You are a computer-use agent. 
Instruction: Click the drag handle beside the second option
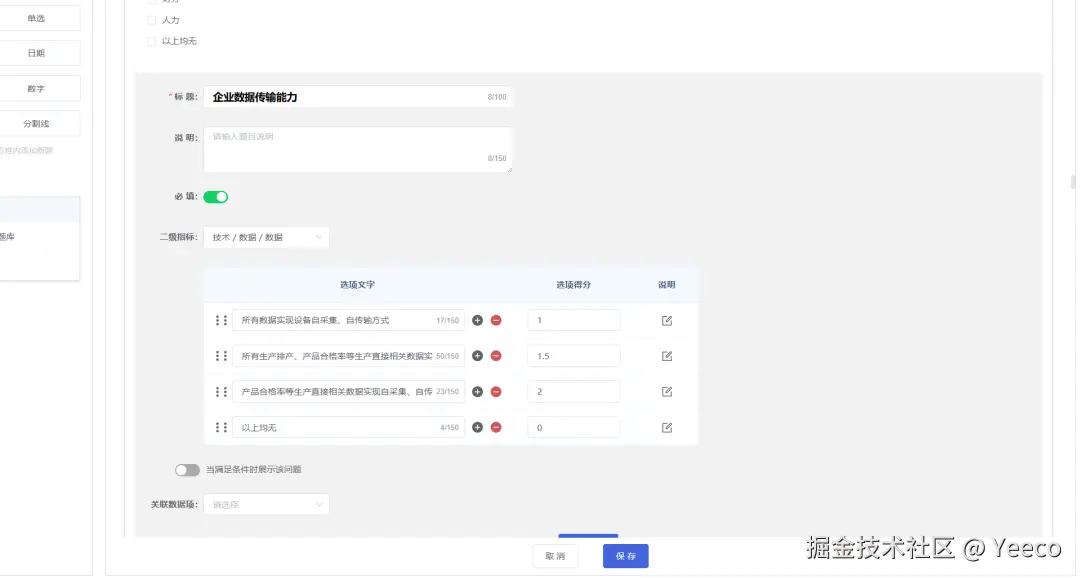[220, 355]
